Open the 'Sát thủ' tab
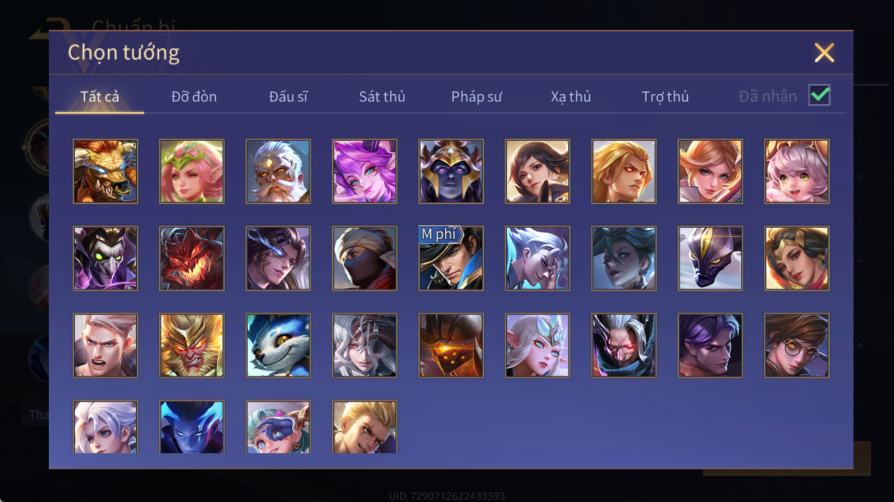The width and height of the screenshot is (894, 502). point(382,96)
